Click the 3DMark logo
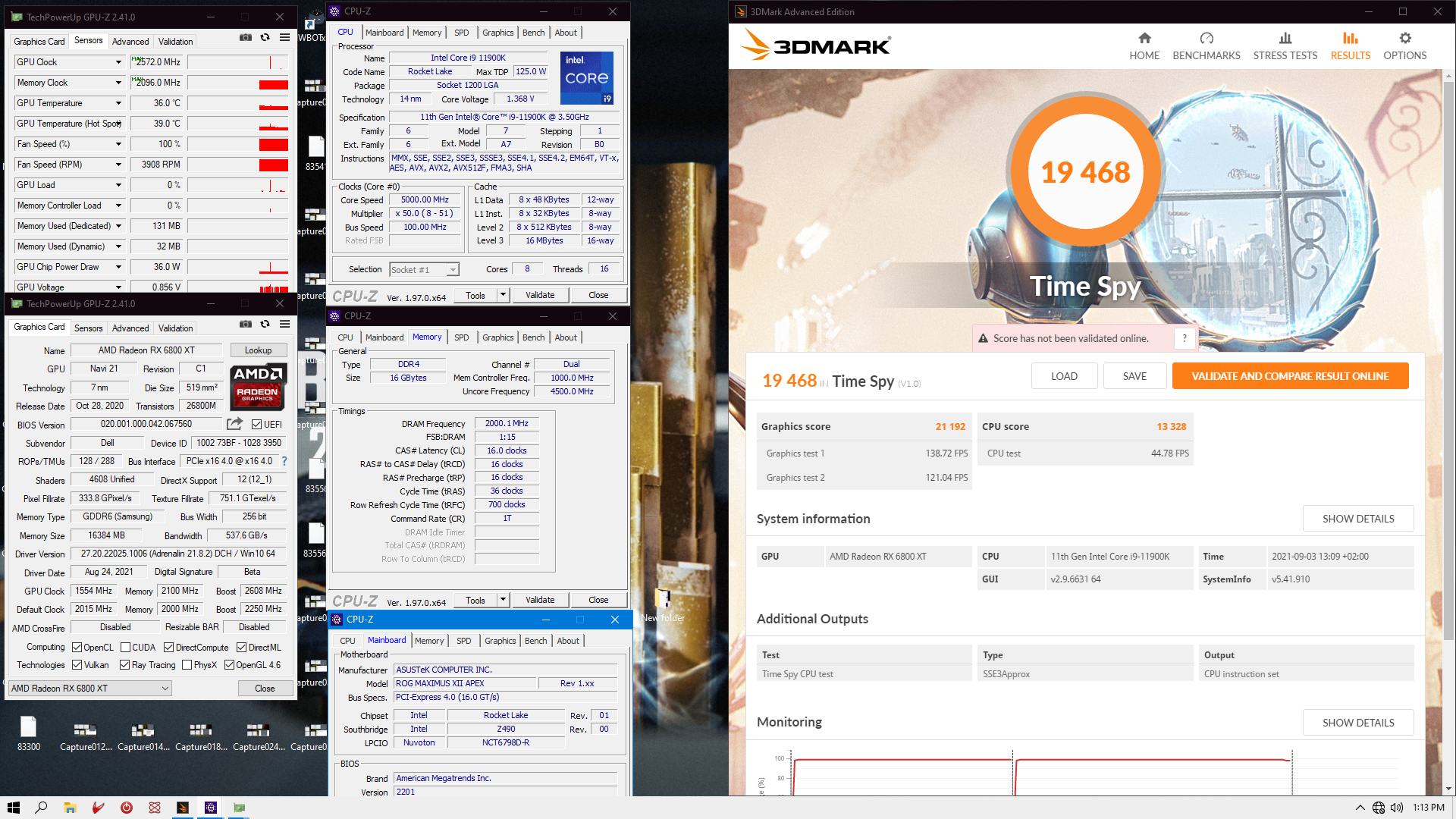 (x=815, y=45)
